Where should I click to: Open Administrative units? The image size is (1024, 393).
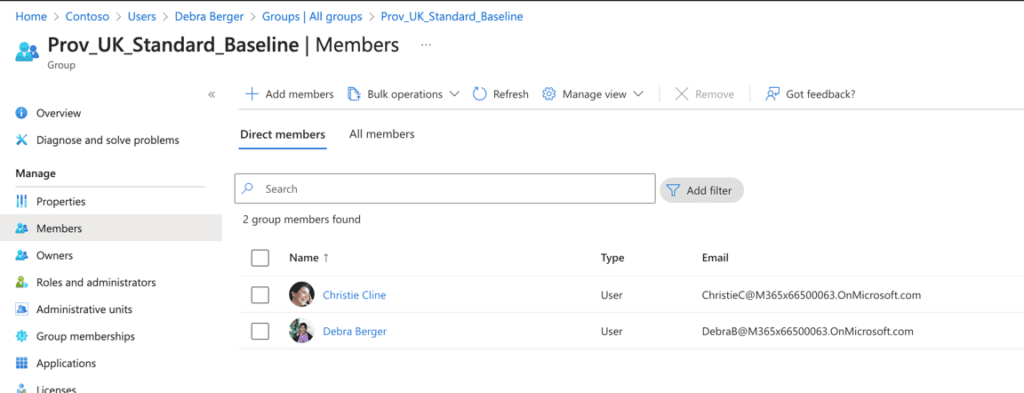pyautogui.click(x=84, y=309)
